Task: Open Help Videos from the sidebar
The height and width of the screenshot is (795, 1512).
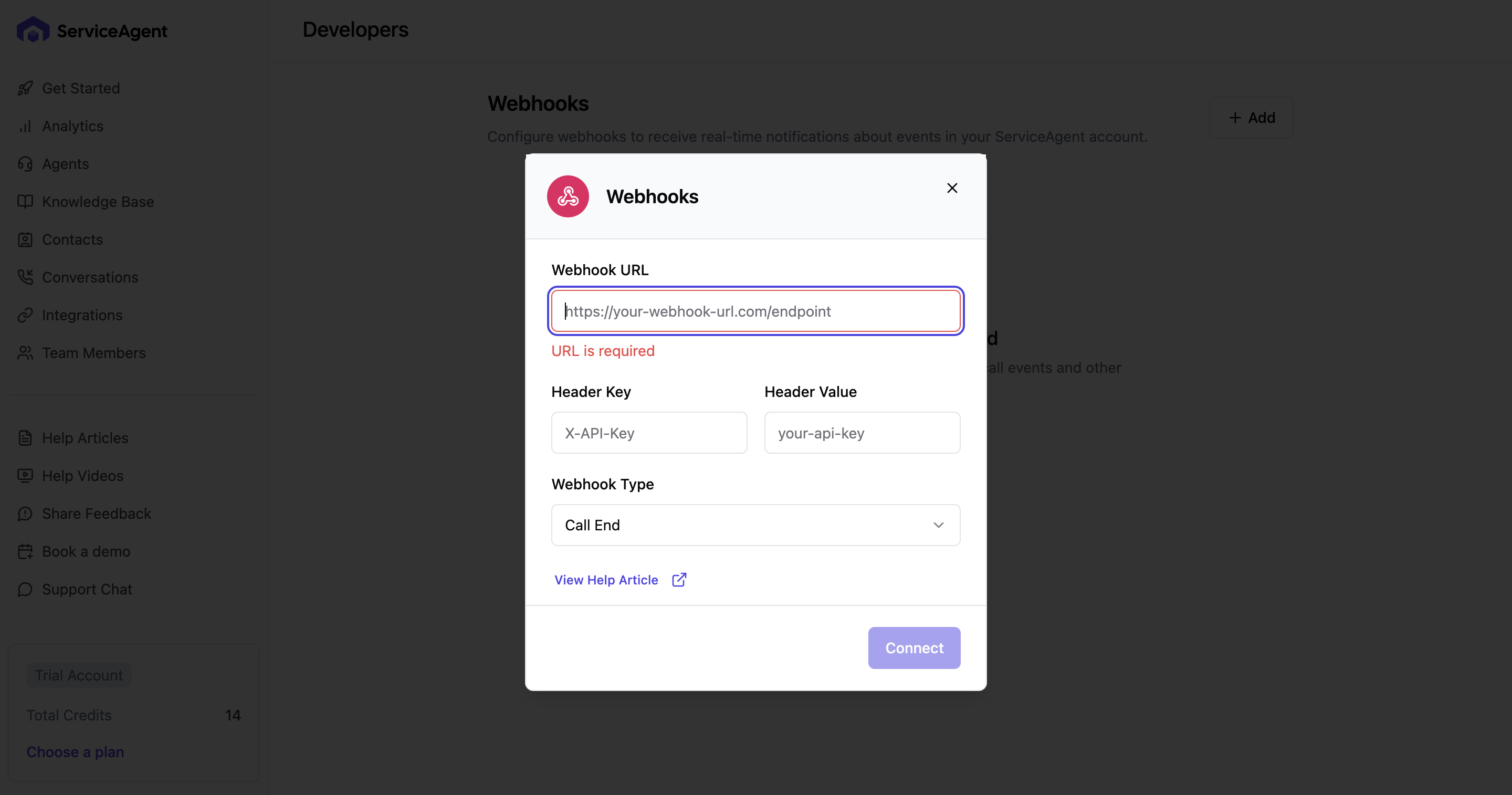Action: [x=82, y=476]
